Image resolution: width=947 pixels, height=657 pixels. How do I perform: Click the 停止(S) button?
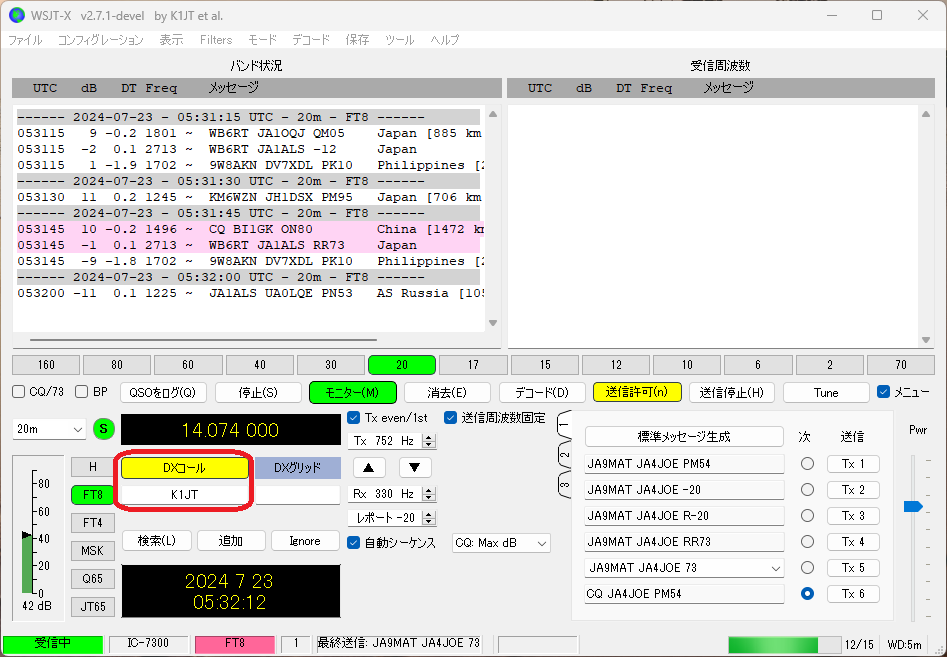pyautogui.click(x=258, y=393)
